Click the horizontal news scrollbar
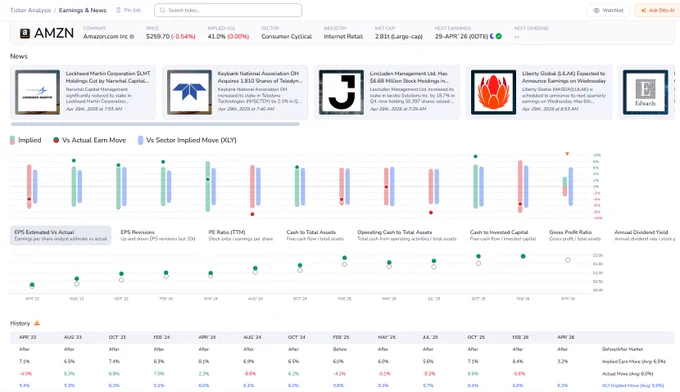 (x=155, y=124)
